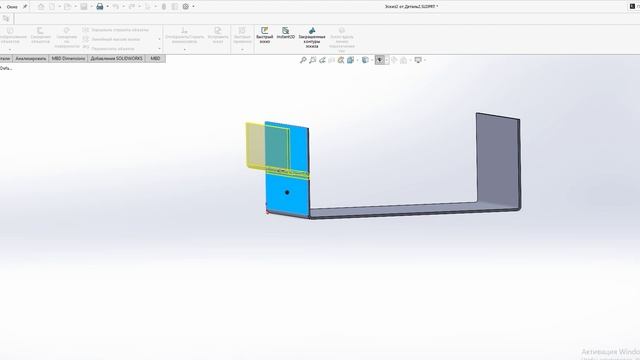Click the icon below the Окно menu
This screenshot has height=360, width=640.
click(6, 19)
